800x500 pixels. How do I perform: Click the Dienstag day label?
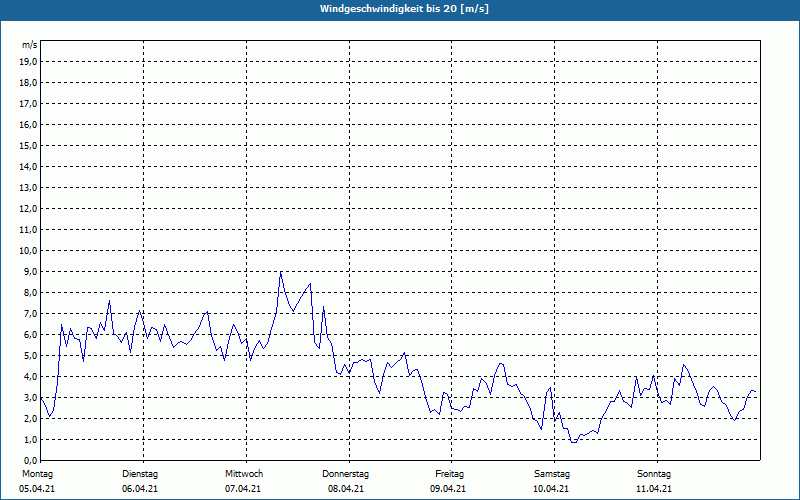(x=140, y=474)
